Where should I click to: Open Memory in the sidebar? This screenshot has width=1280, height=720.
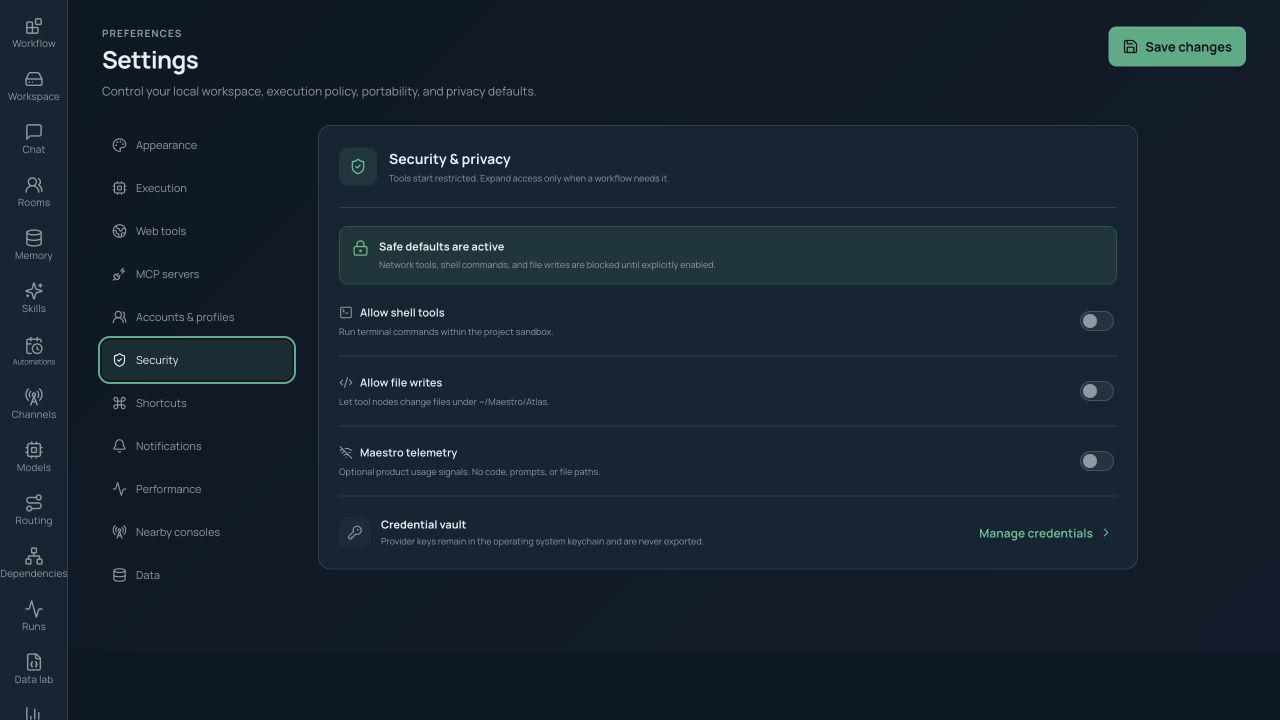pos(33,245)
